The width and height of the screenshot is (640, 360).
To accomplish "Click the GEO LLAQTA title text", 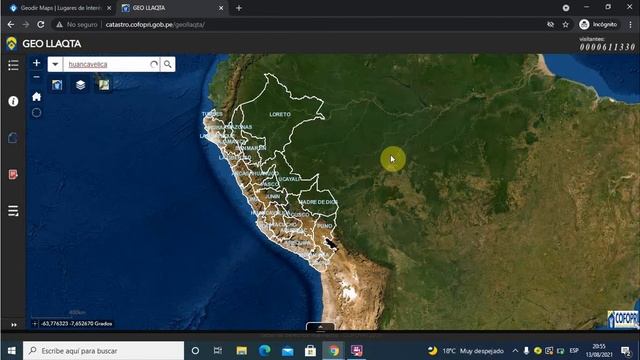I will (x=52, y=44).
